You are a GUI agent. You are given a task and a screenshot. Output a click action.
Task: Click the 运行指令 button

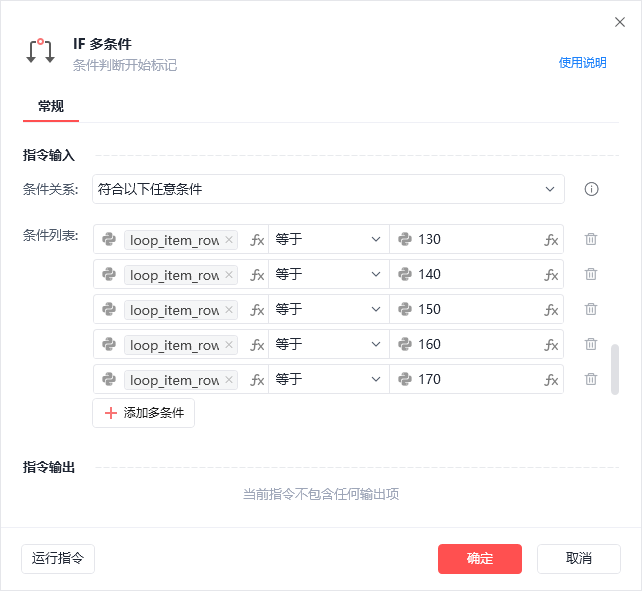click(58, 559)
